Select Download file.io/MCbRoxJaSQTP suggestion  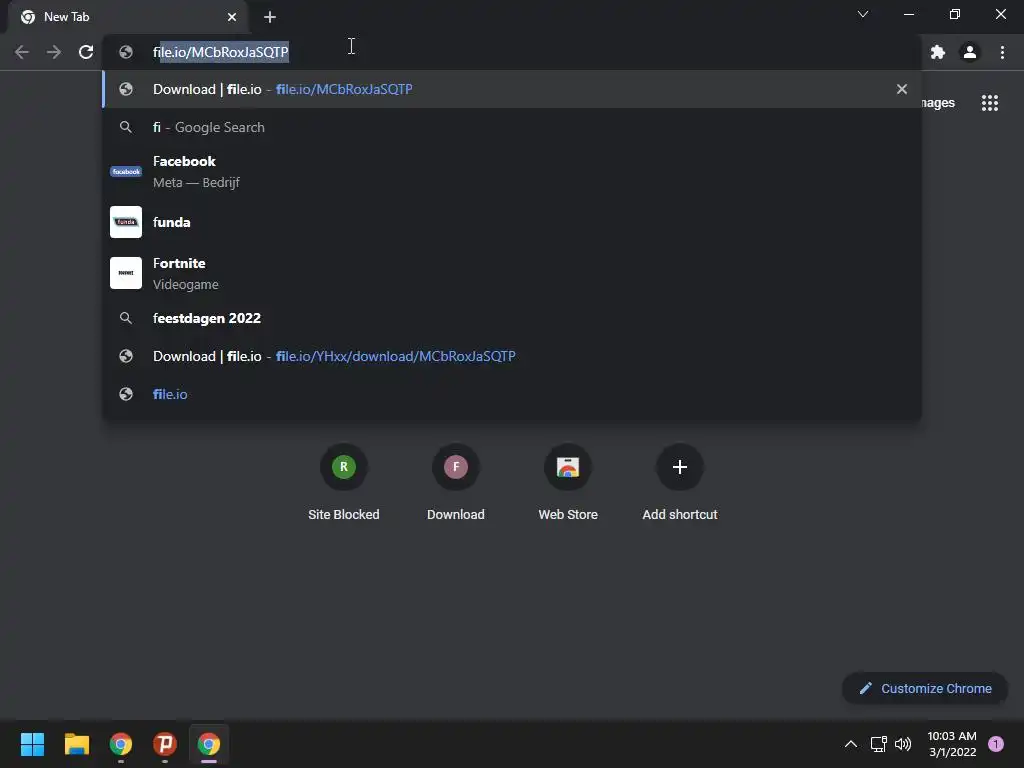pyautogui.click(x=512, y=89)
